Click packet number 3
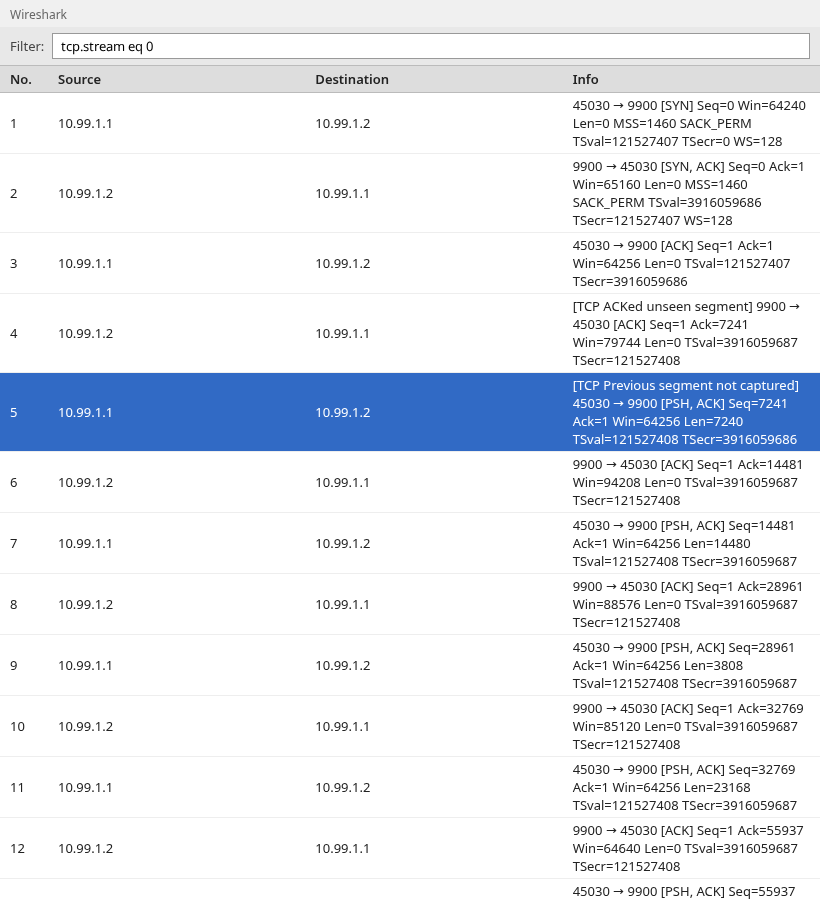 point(13,263)
